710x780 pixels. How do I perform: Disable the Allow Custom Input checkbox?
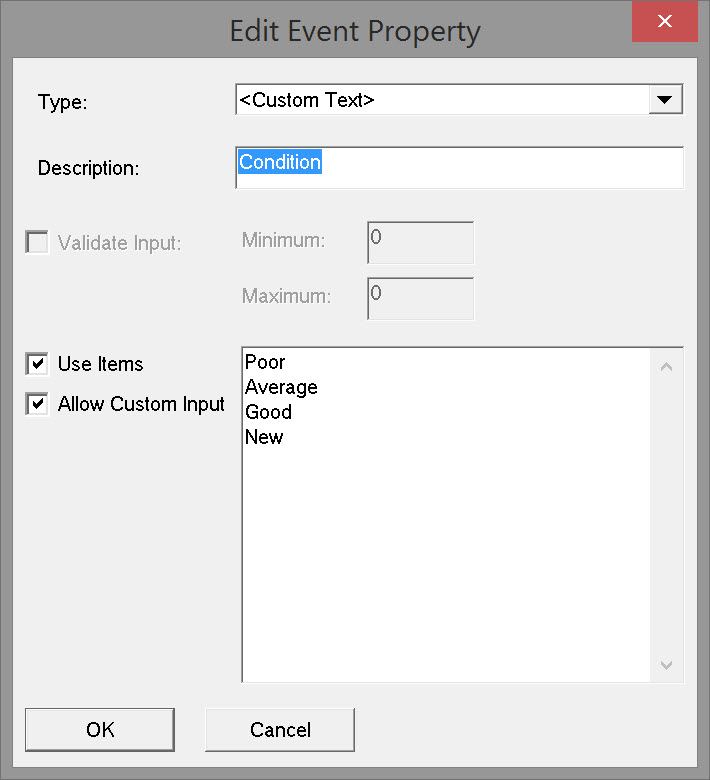tap(37, 404)
